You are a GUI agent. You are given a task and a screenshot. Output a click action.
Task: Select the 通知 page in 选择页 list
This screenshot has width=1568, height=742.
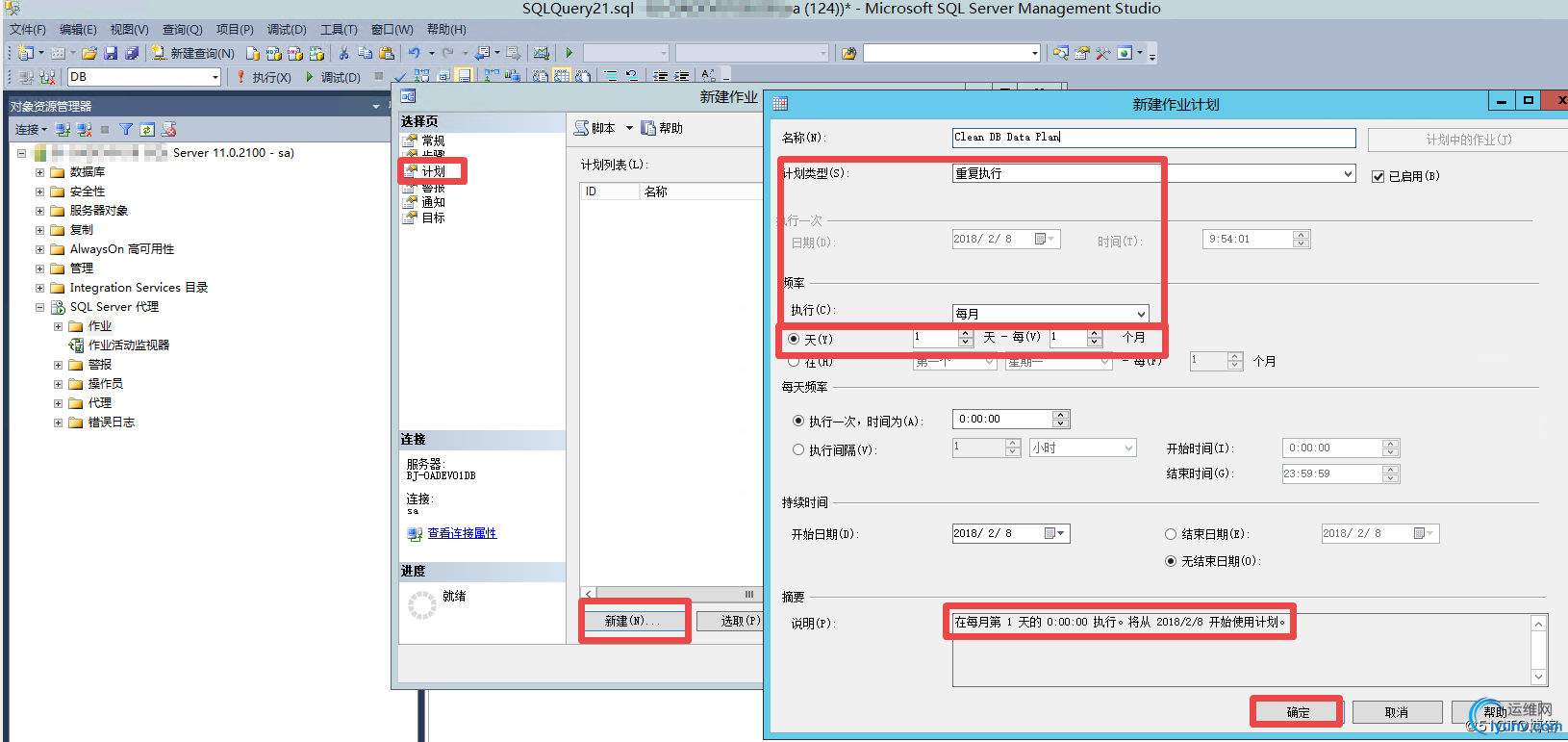coord(433,203)
